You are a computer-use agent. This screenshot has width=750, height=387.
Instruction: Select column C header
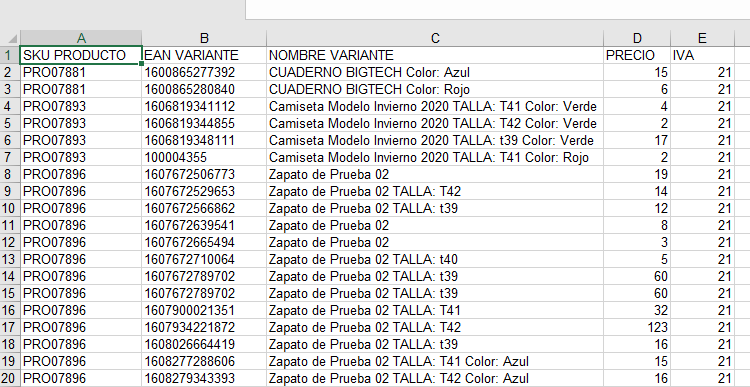[435, 38]
